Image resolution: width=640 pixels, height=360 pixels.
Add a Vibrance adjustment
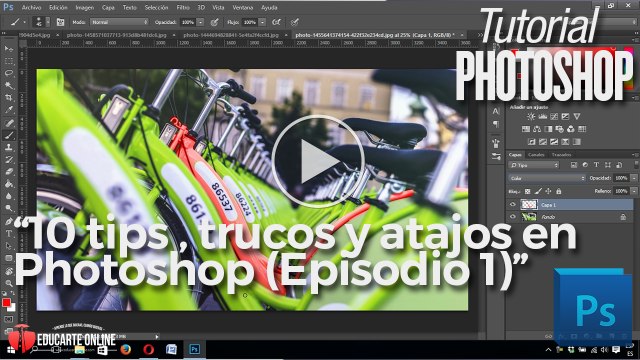576,117
